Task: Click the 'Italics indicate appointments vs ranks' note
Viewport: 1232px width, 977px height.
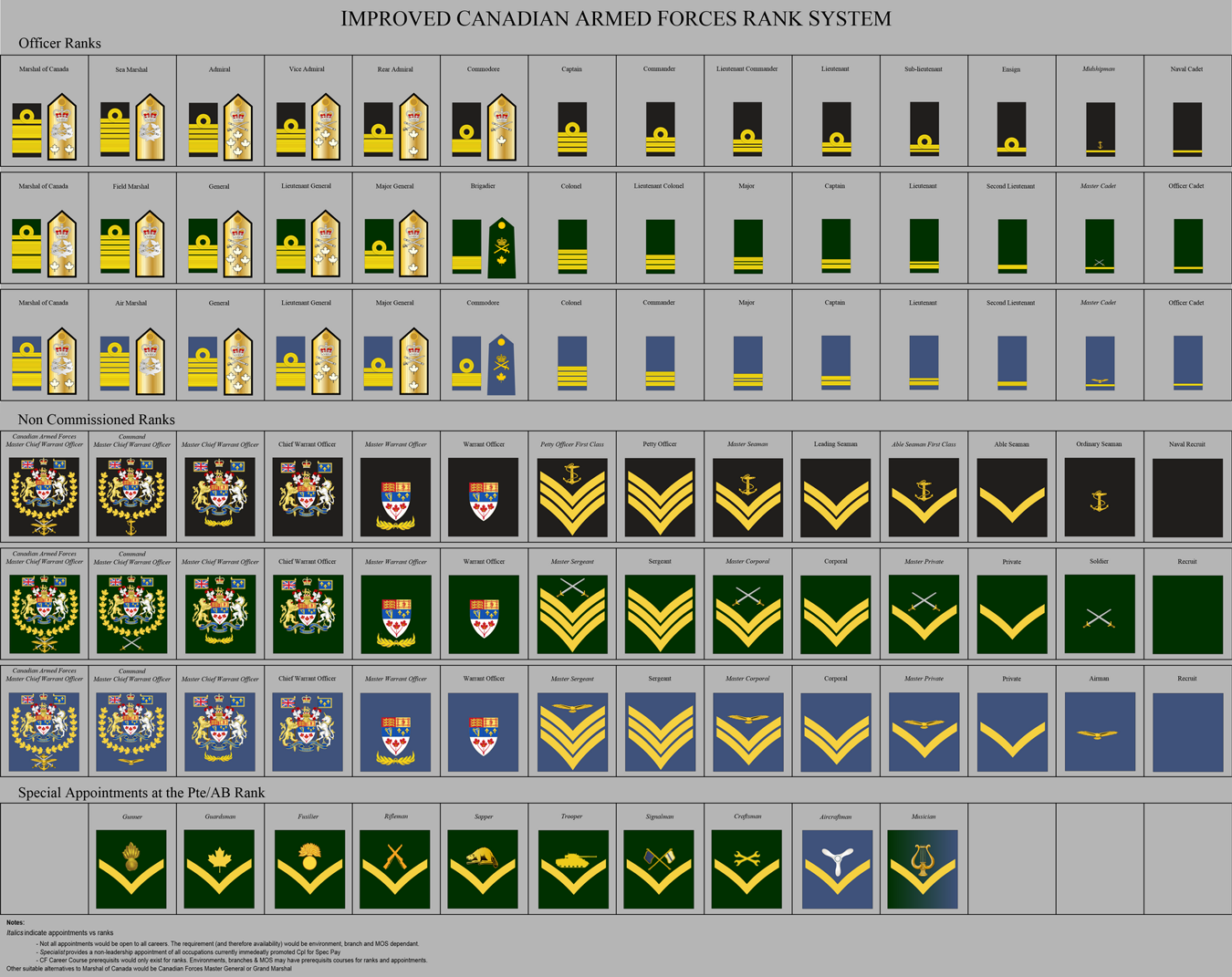Action: (x=59, y=933)
